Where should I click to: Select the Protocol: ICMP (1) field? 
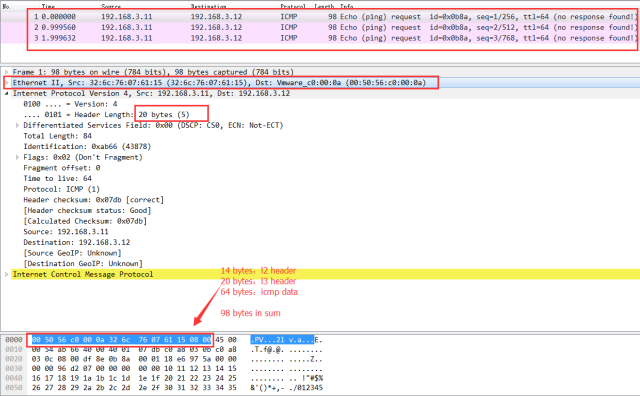point(61,189)
